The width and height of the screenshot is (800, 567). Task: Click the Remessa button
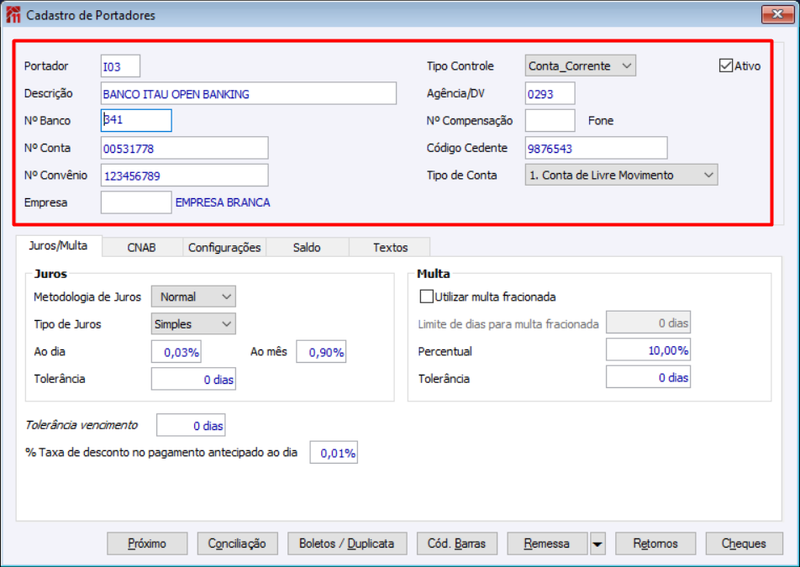[546, 544]
